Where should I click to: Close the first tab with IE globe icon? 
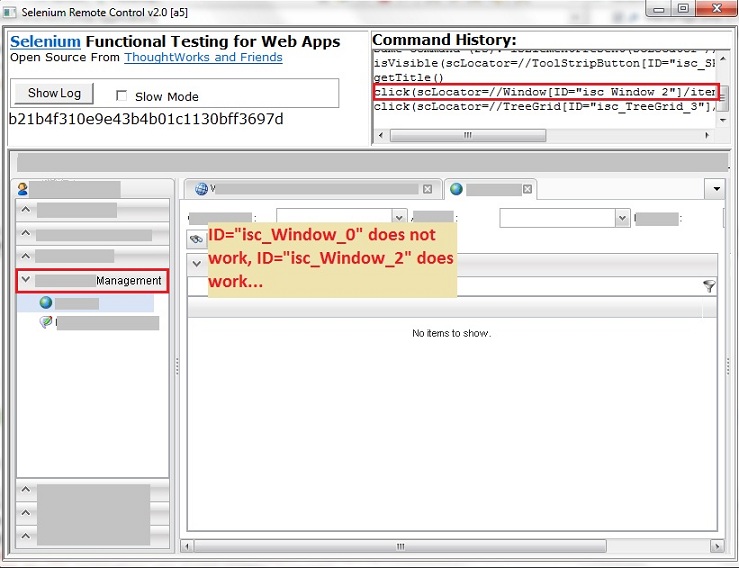[428, 189]
